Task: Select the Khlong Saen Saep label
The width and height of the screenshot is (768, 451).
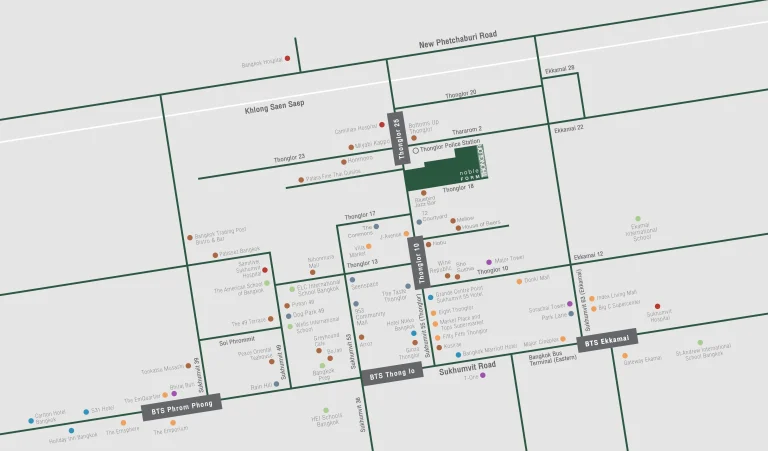Action: tap(274, 107)
